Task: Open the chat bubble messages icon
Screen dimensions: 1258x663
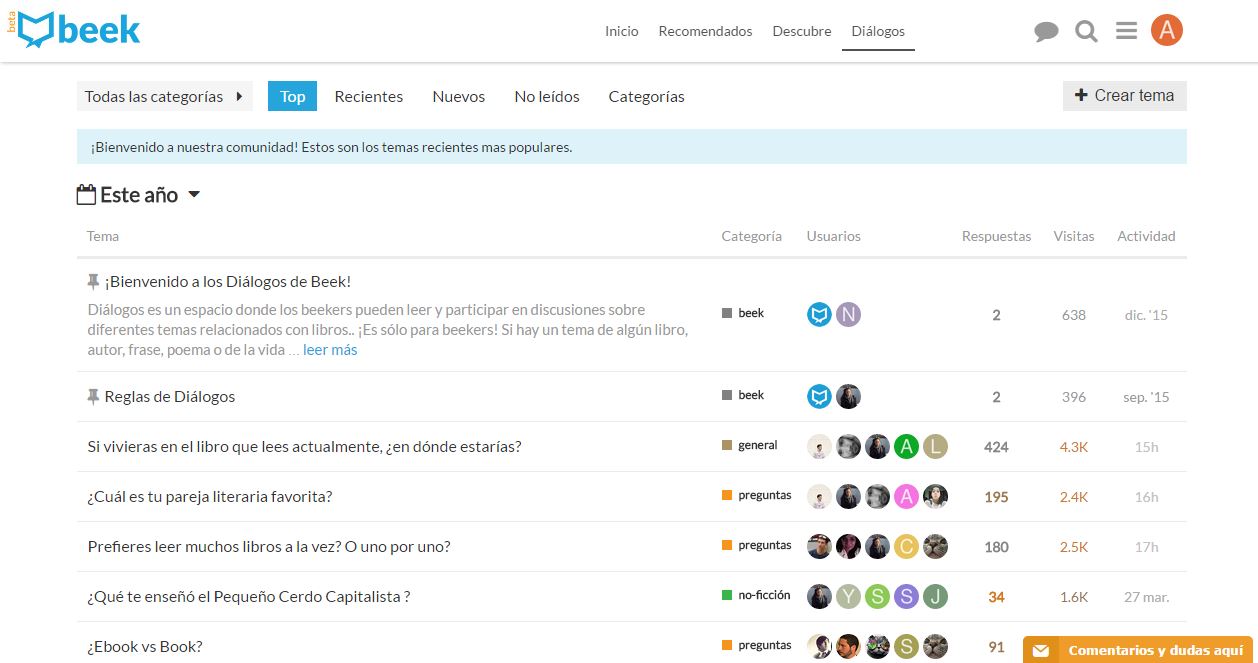Action: pyautogui.click(x=1046, y=31)
